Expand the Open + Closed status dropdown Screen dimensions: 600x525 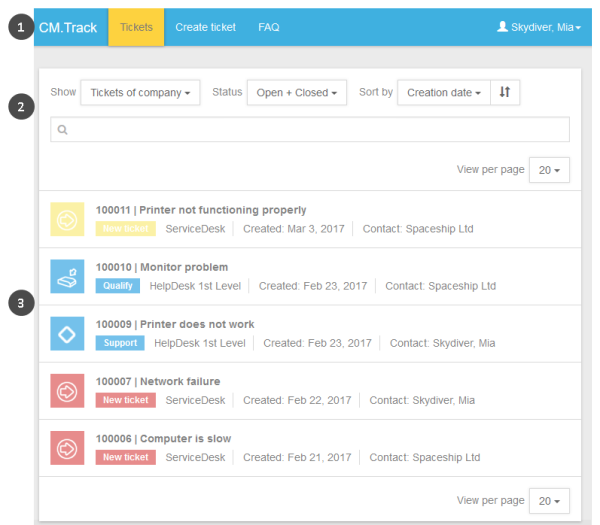coord(296,93)
